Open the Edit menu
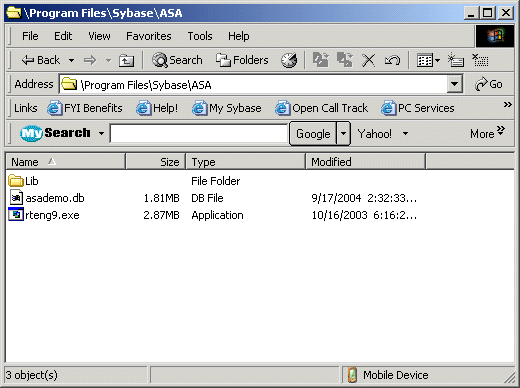Screen dimensions: 520x388 63,36
